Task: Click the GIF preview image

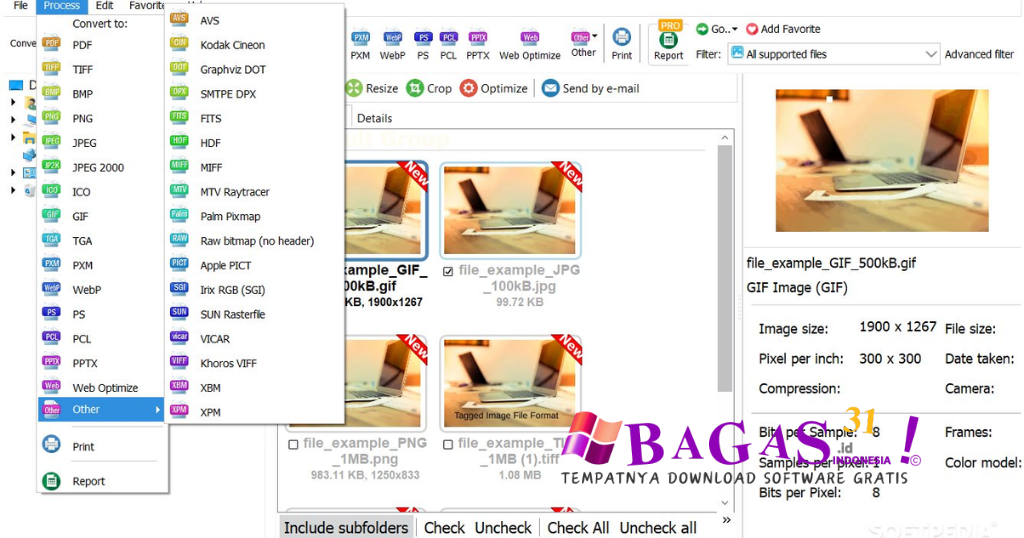Action: click(882, 161)
